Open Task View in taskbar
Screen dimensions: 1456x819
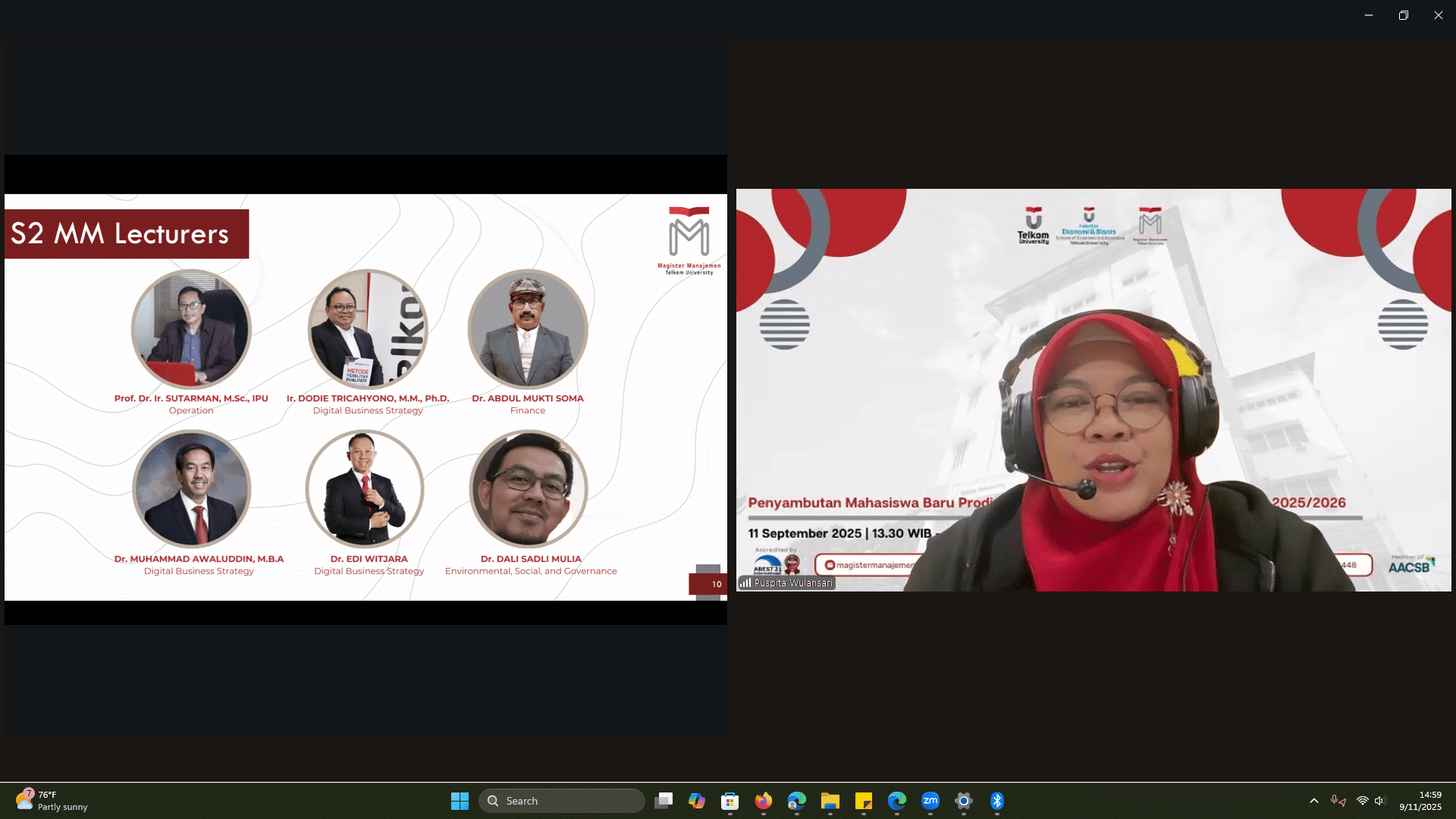[664, 801]
